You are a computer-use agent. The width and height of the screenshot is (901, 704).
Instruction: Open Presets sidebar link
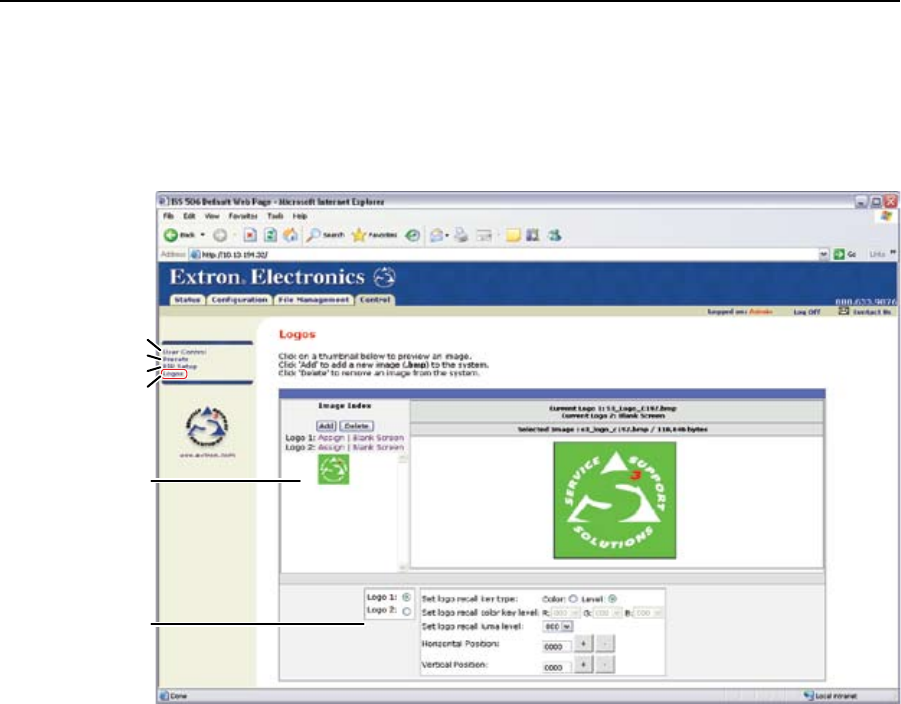coord(175,359)
